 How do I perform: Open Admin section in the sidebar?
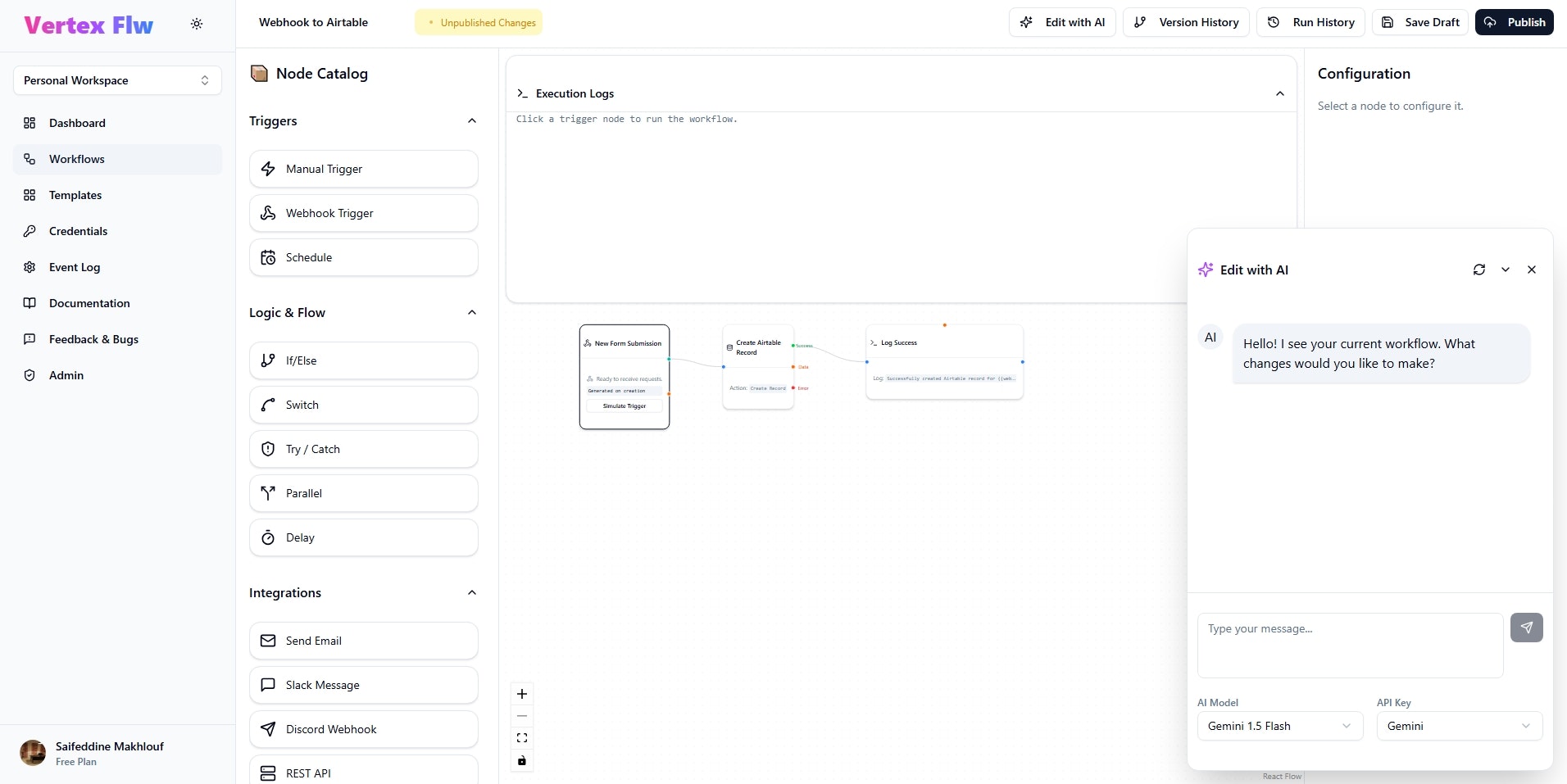[x=117, y=375]
